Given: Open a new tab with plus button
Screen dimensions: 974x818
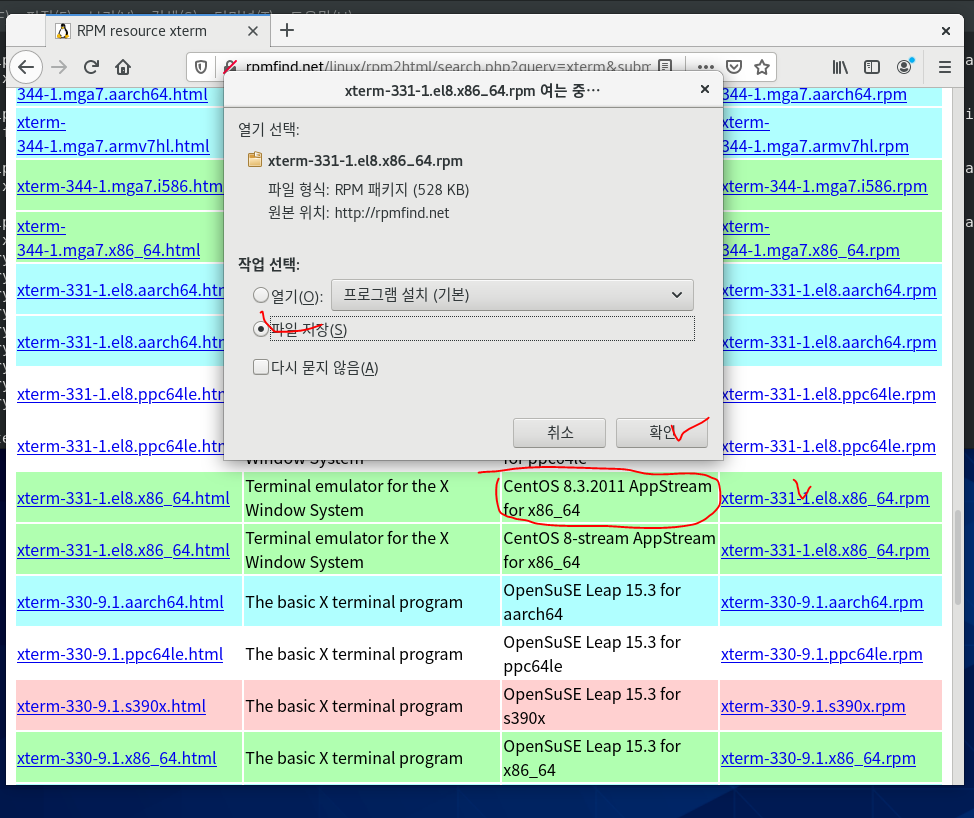Looking at the screenshot, I should pyautogui.click(x=287, y=30).
